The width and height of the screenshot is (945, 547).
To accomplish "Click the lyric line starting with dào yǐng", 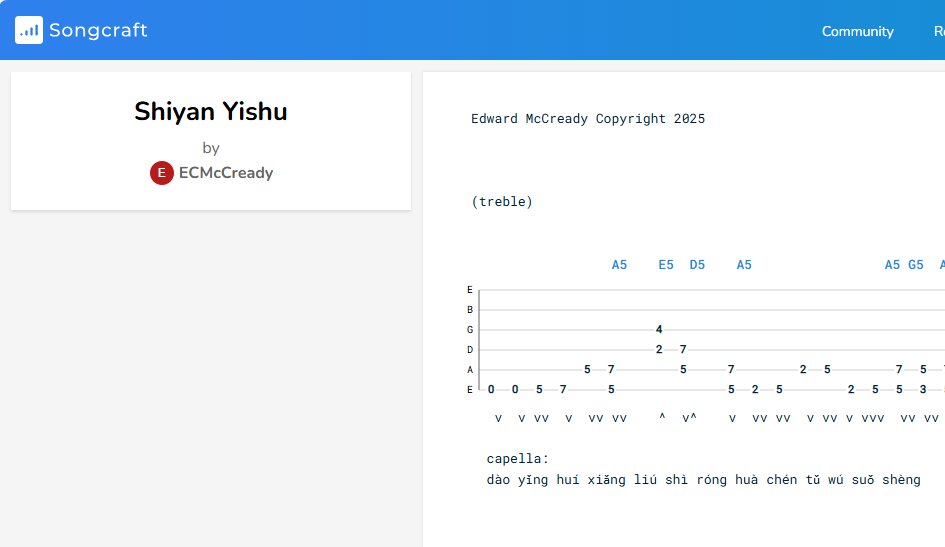I will [703, 480].
